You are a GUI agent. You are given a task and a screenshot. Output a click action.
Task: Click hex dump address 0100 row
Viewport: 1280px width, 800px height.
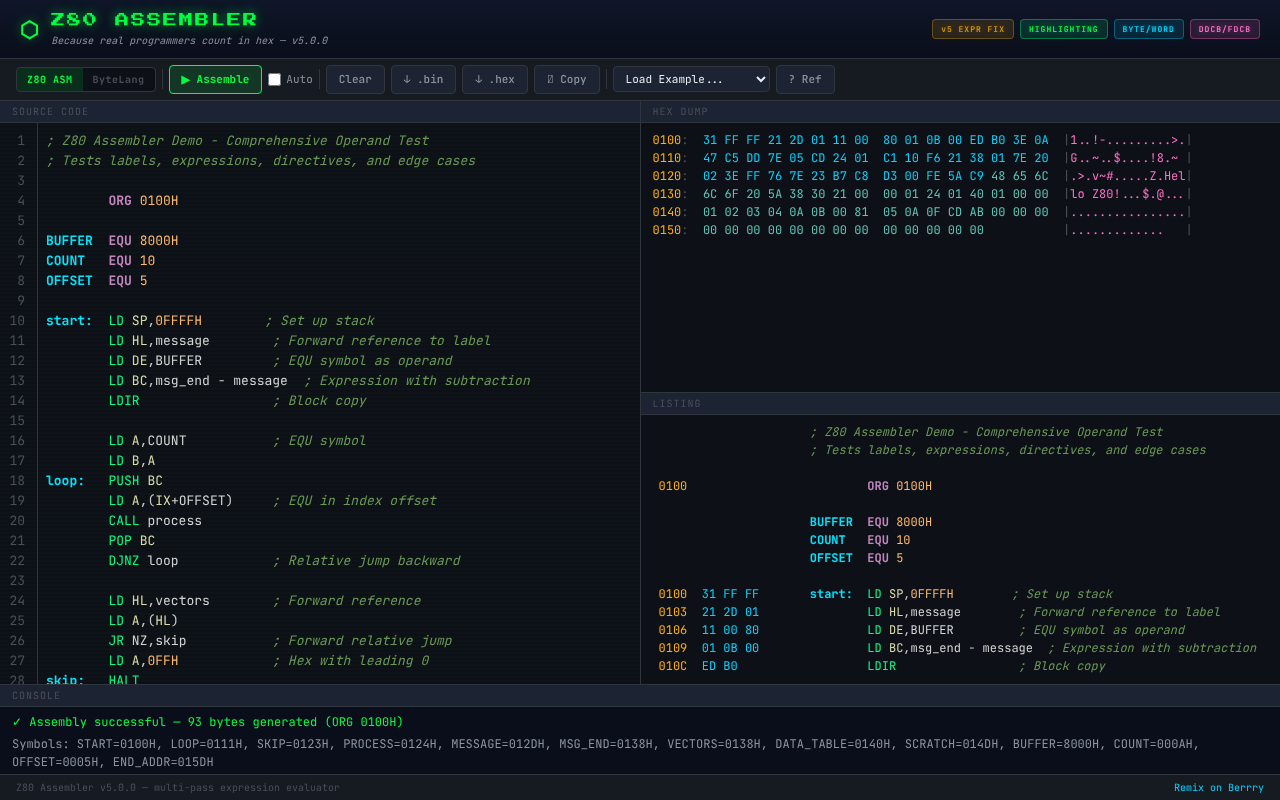tap(922, 141)
